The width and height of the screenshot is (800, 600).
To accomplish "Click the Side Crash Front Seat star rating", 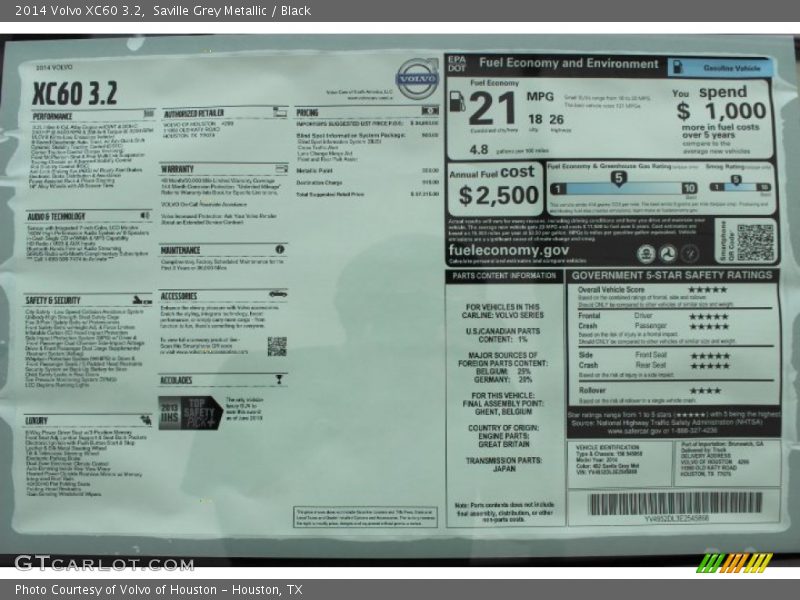I will (x=710, y=356).
